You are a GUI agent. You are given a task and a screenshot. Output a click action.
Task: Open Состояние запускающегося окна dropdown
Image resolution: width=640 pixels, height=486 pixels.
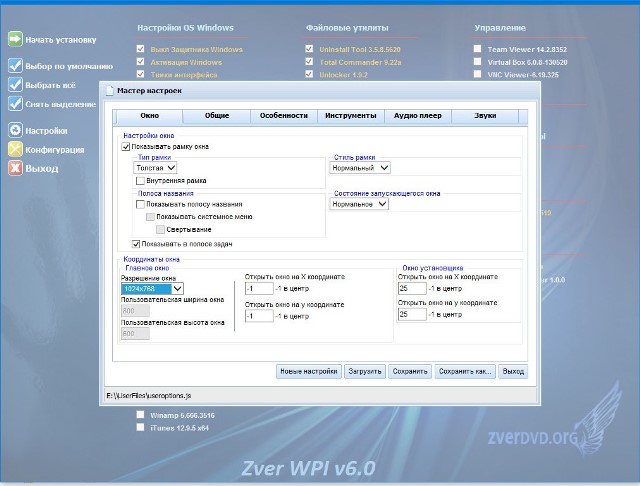(x=359, y=204)
